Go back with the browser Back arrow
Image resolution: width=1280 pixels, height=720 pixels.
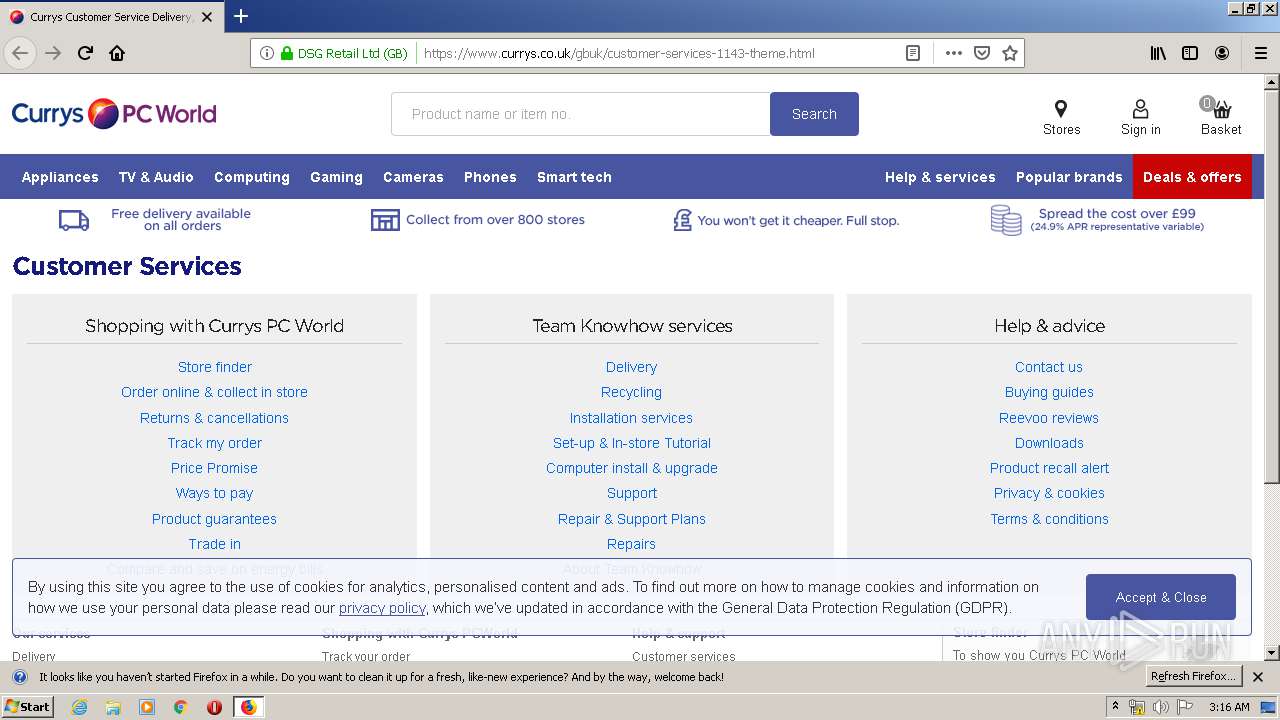(20, 53)
